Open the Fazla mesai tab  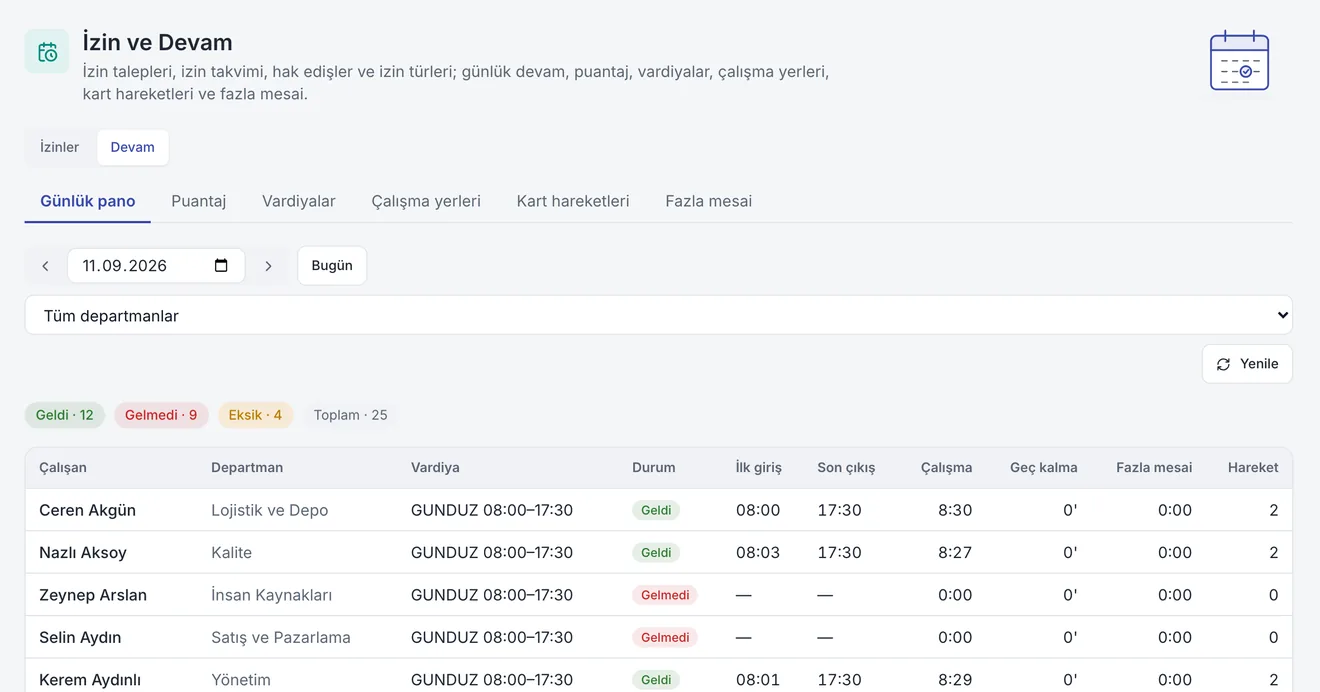click(x=709, y=201)
